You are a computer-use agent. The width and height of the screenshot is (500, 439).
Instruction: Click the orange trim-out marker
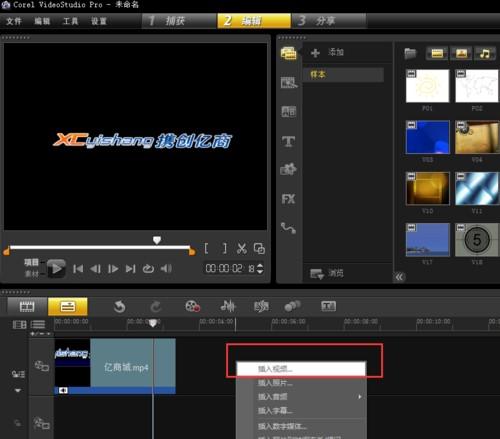[192, 251]
